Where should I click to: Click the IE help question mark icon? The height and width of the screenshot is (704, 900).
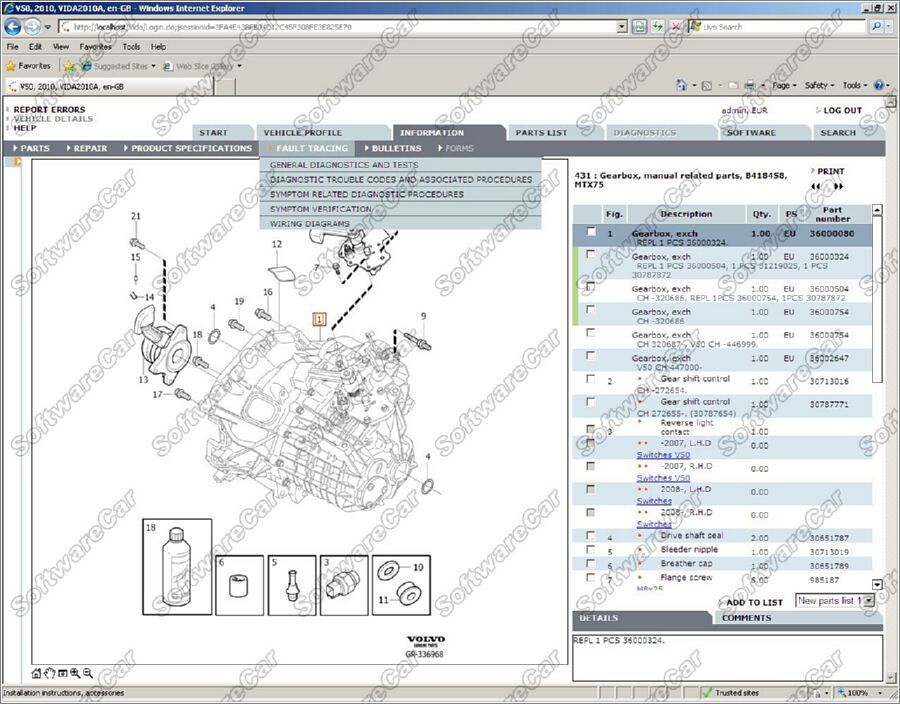(x=879, y=86)
